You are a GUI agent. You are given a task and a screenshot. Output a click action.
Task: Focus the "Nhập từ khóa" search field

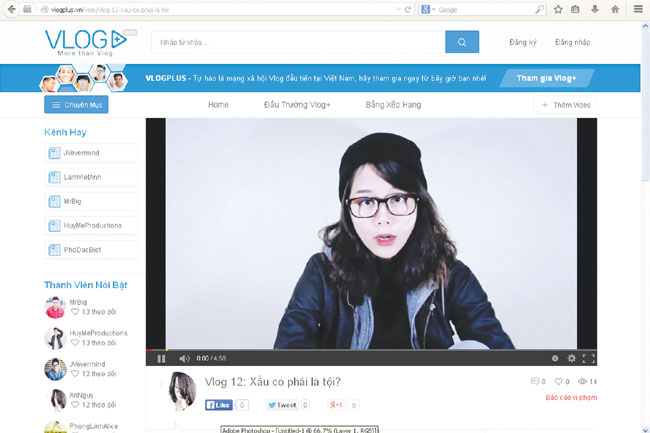coord(298,42)
